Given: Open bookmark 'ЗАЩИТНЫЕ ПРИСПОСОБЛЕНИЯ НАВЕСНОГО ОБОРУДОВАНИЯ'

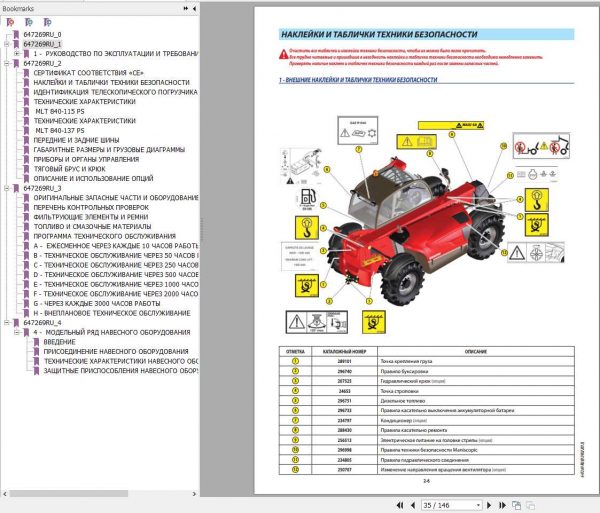Looking at the screenshot, I should pos(121,371).
